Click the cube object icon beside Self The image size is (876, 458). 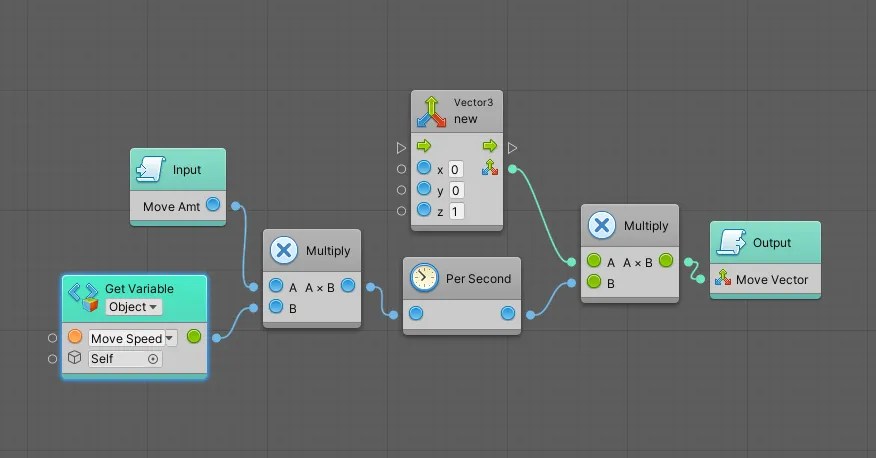(x=75, y=357)
